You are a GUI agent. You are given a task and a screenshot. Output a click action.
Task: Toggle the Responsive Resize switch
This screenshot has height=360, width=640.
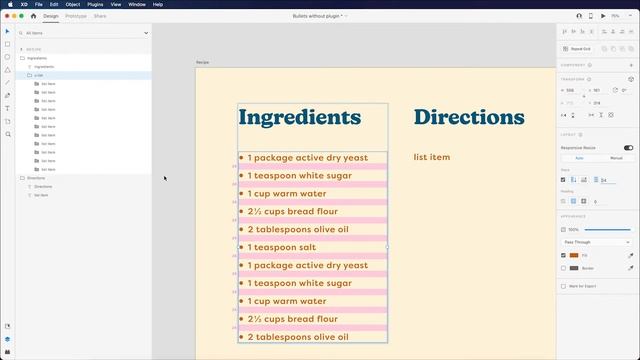(629, 148)
